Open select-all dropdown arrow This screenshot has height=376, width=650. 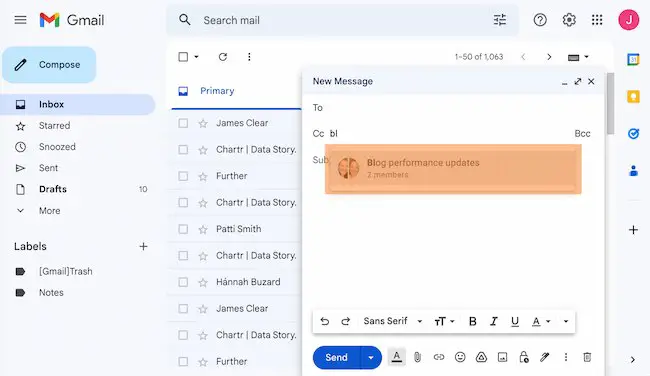196,57
